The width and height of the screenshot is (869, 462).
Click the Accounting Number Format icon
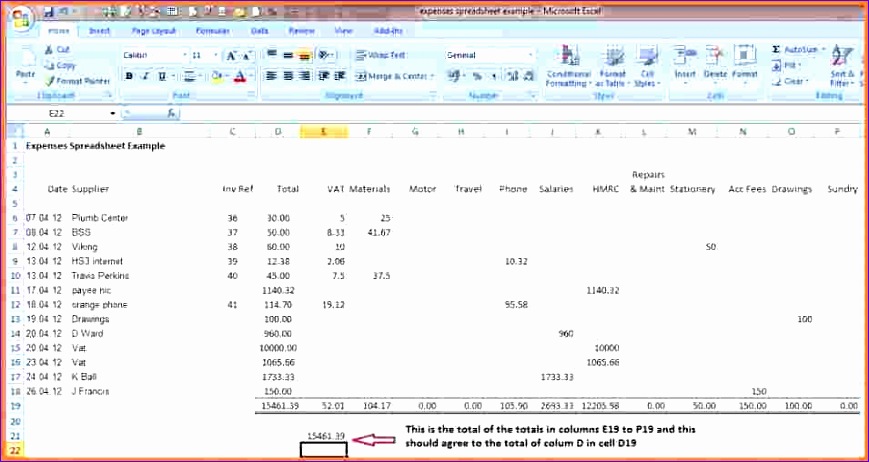(454, 76)
